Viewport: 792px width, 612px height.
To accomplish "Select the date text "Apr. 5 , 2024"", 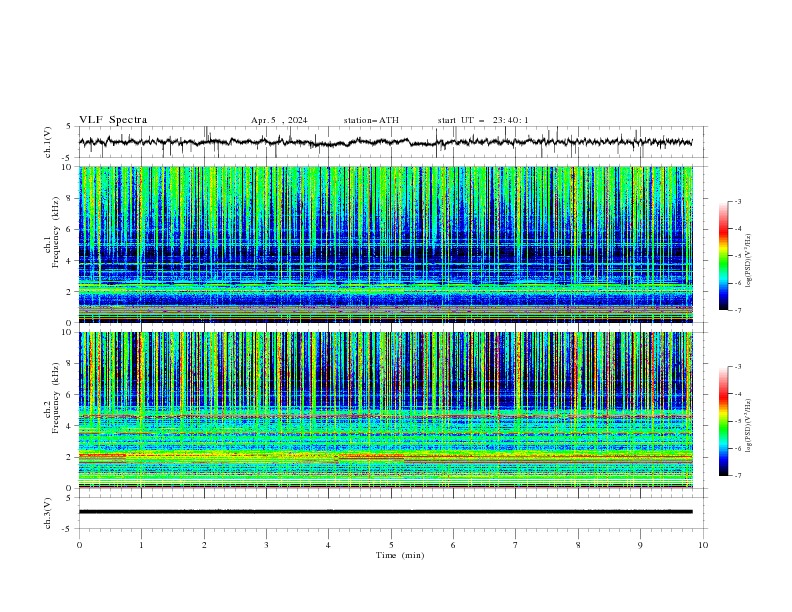I will [279, 120].
